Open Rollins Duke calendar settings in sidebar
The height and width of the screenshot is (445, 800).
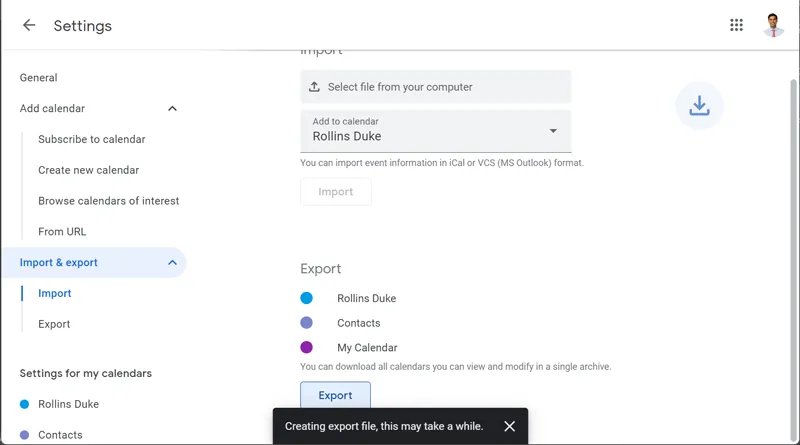(68, 404)
